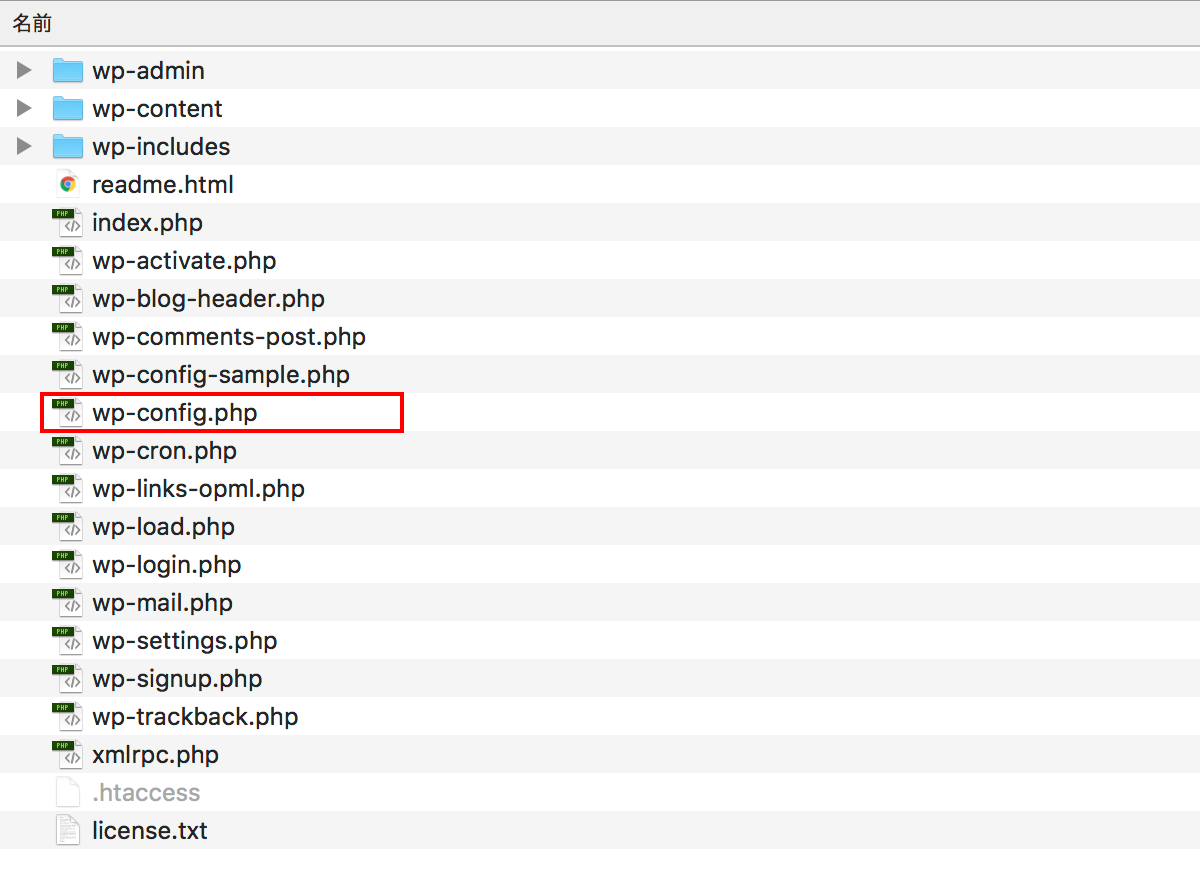
Task: Click the wp-includes folder icon
Action: [x=68, y=146]
